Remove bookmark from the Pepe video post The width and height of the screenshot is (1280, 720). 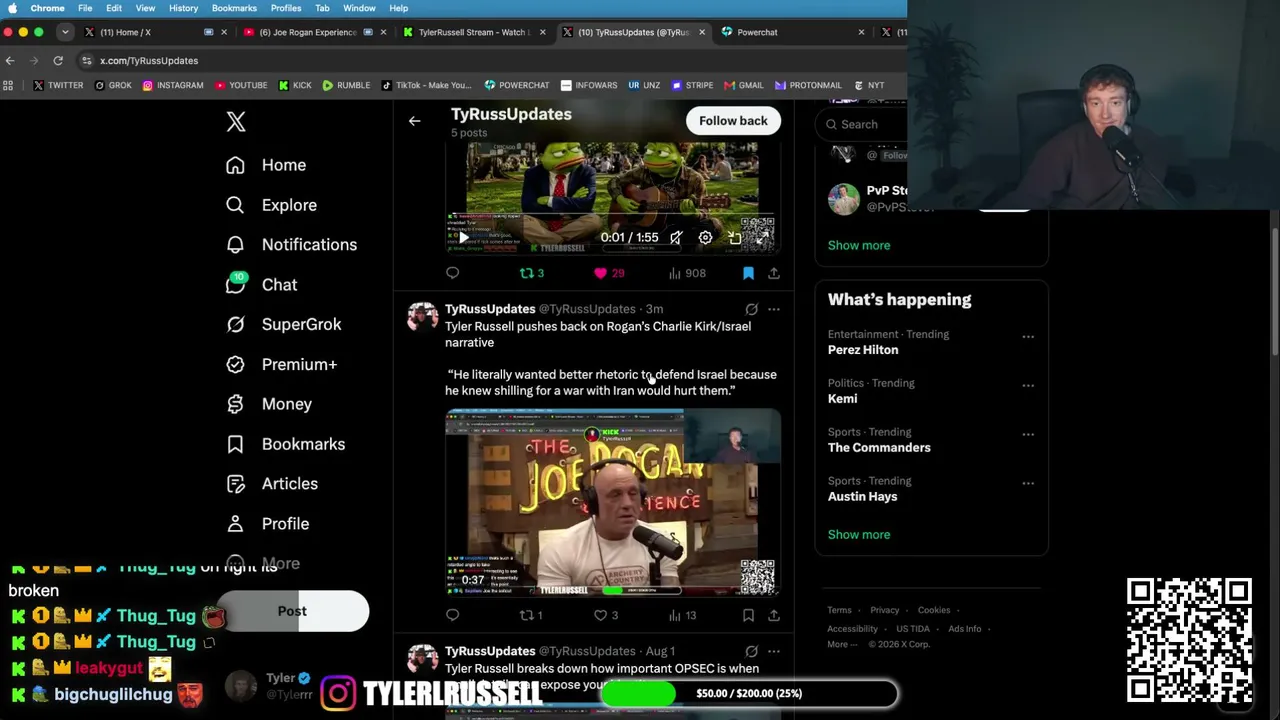(x=748, y=273)
